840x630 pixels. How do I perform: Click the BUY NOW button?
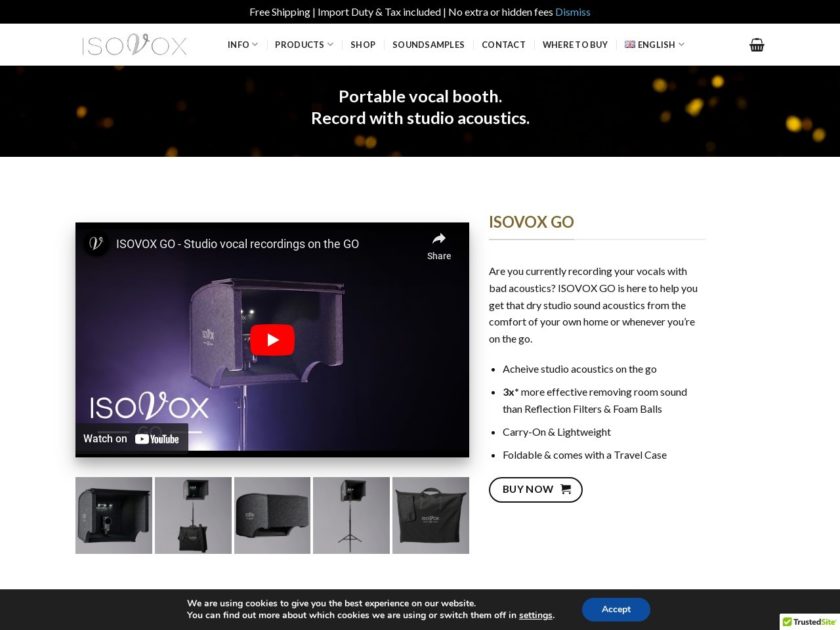[x=535, y=489]
